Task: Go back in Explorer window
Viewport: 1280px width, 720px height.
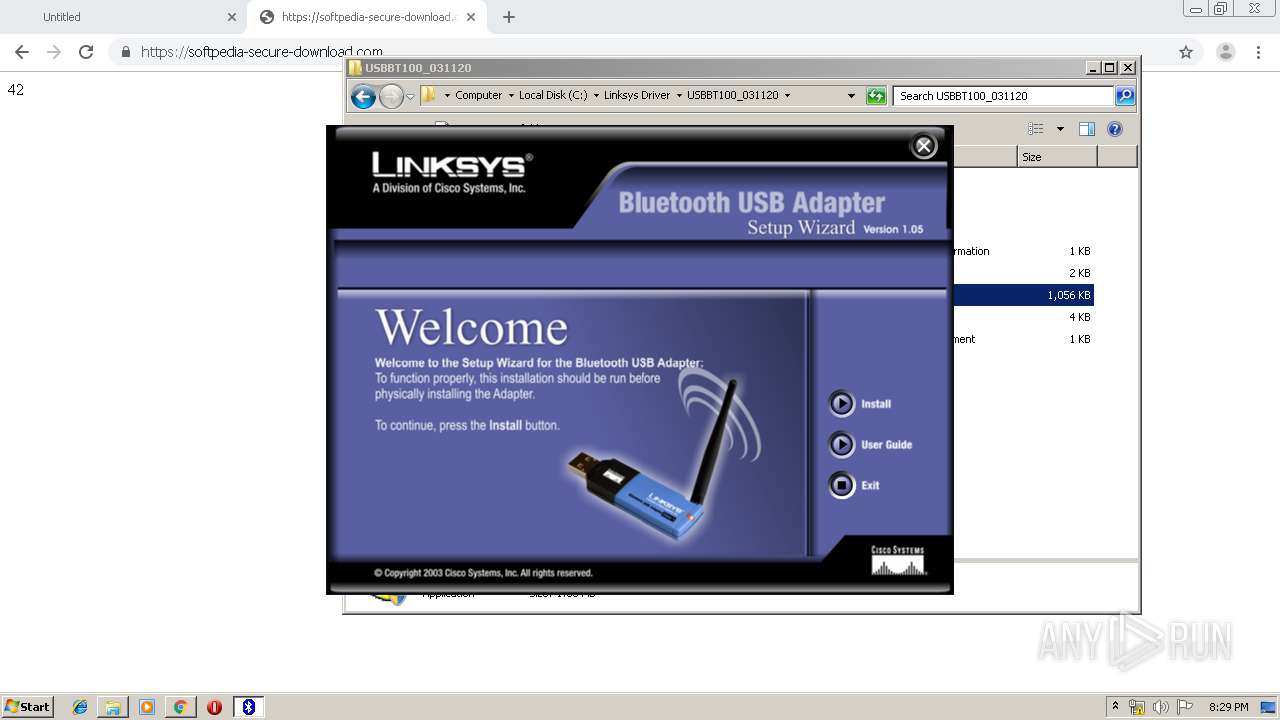Action: [364, 96]
